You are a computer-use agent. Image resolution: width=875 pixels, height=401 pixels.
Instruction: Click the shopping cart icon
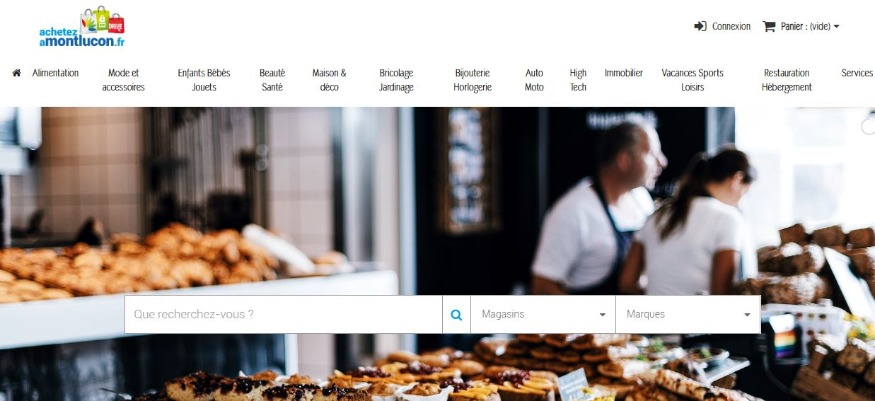tap(769, 26)
